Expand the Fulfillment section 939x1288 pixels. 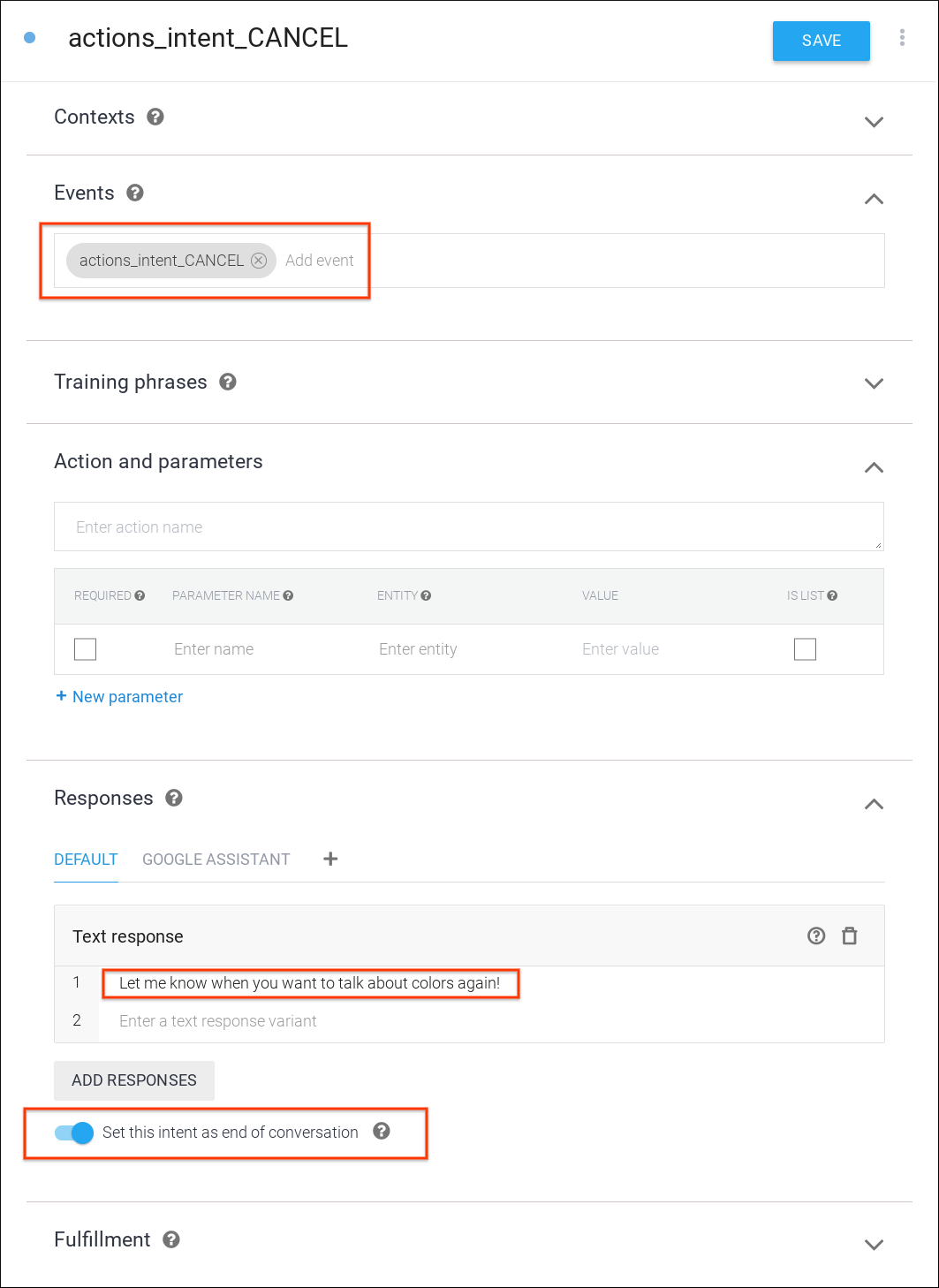point(874,1245)
